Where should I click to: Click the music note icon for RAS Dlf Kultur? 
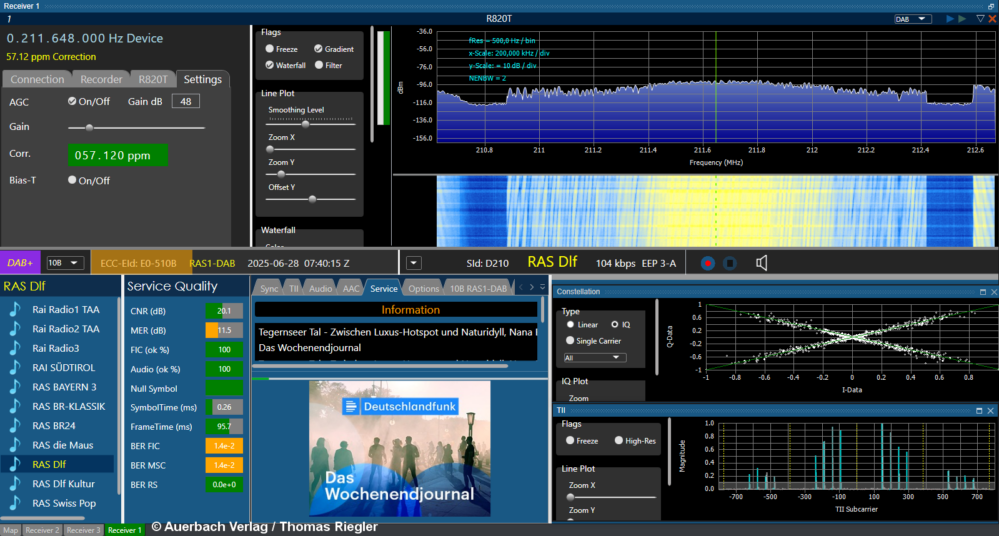pos(15,484)
